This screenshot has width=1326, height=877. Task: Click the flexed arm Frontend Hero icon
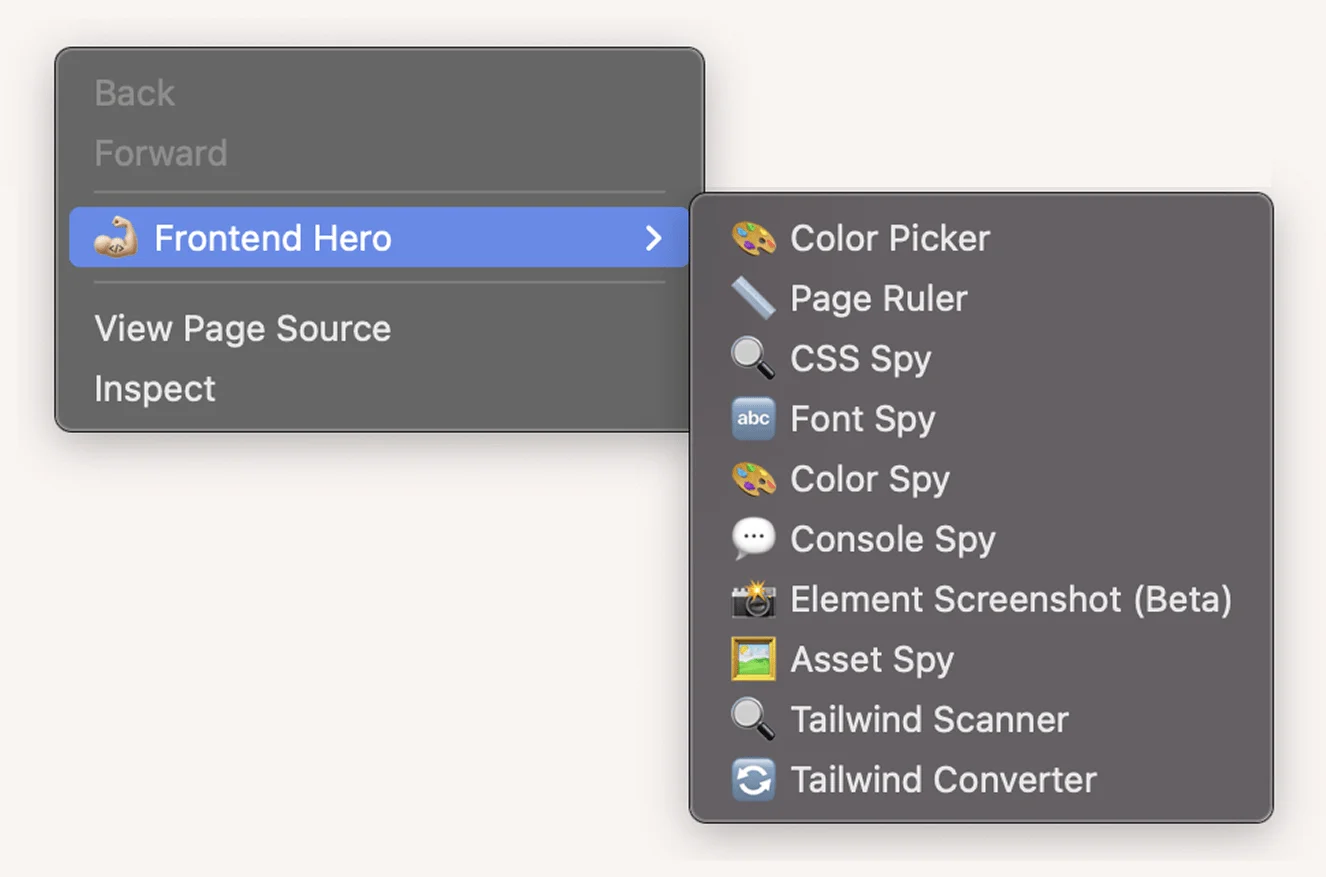[115, 238]
